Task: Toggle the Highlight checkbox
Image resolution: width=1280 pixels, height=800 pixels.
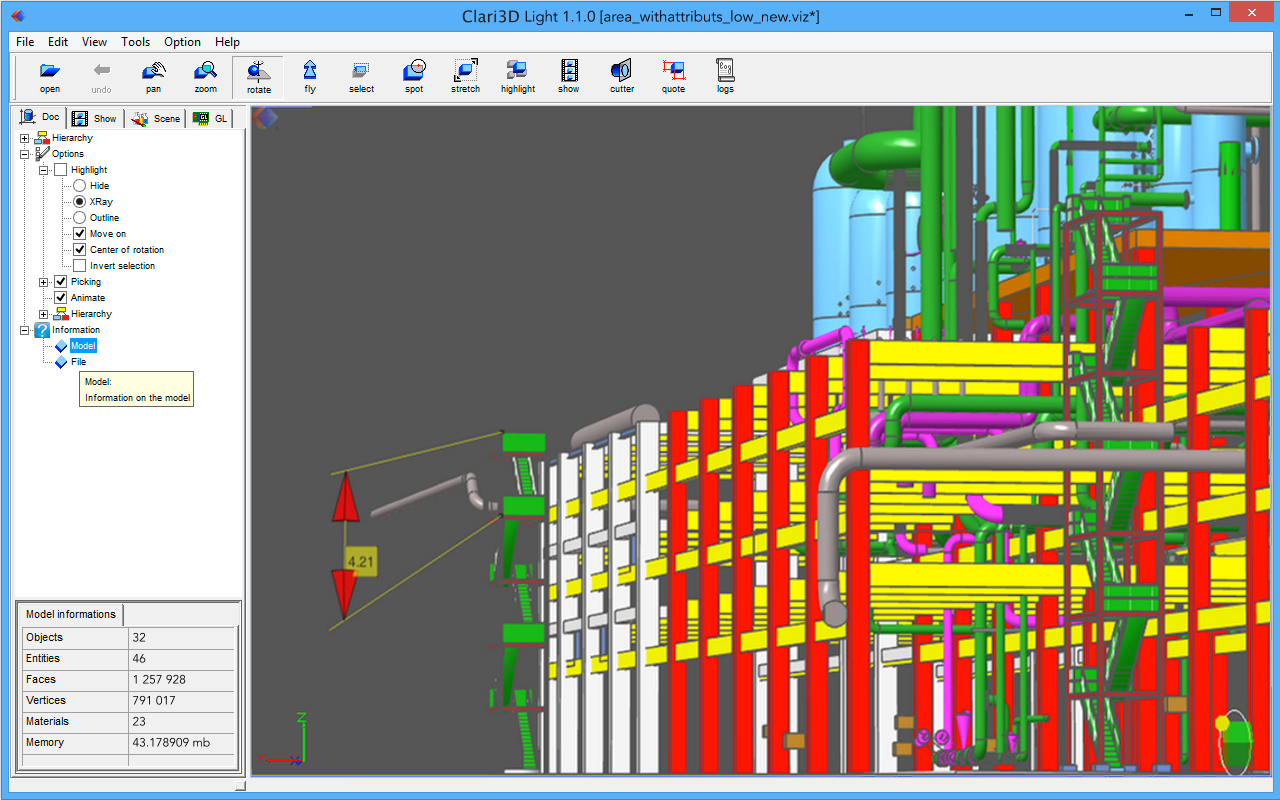Action: click(61, 170)
